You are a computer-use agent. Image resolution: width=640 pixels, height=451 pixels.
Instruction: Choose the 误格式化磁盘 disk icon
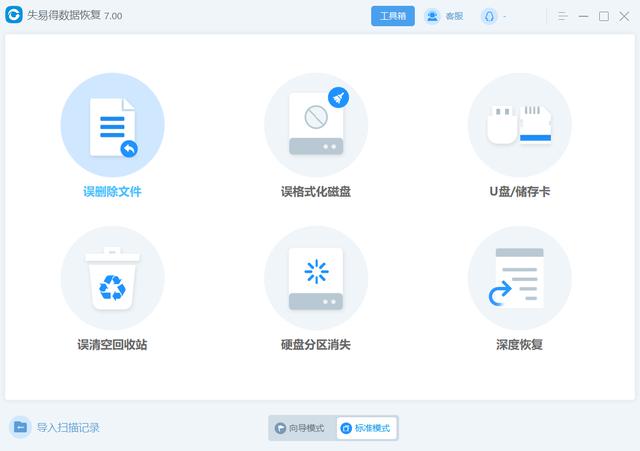coord(316,126)
